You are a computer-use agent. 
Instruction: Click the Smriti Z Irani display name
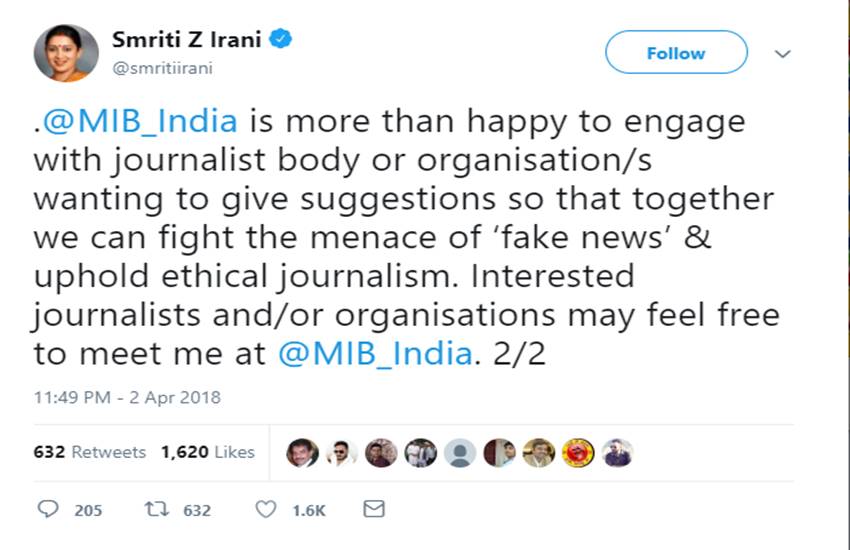tap(188, 42)
